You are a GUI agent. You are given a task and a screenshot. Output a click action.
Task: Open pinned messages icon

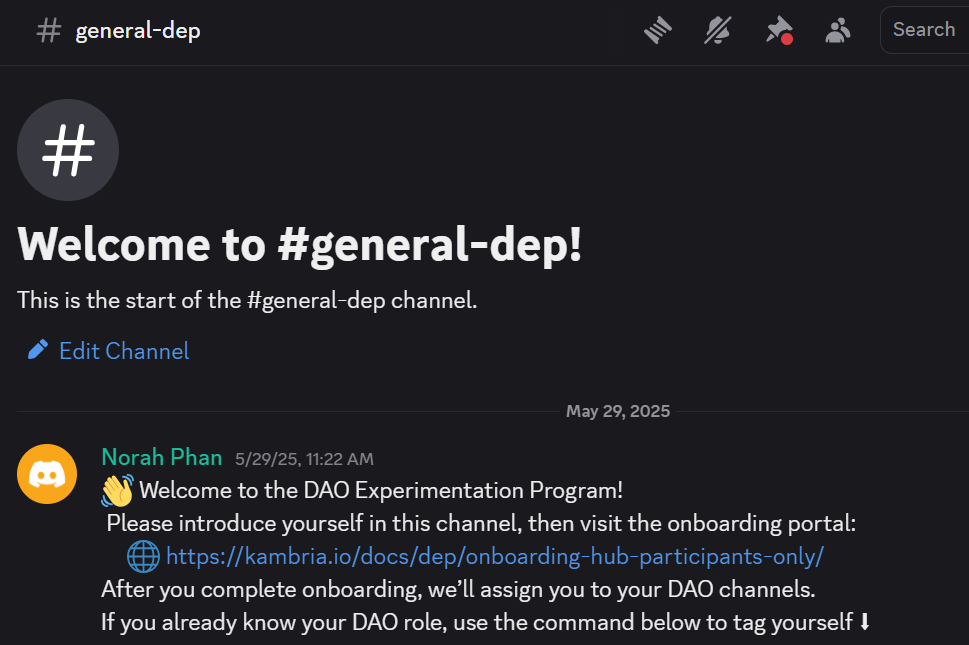[x=778, y=31]
